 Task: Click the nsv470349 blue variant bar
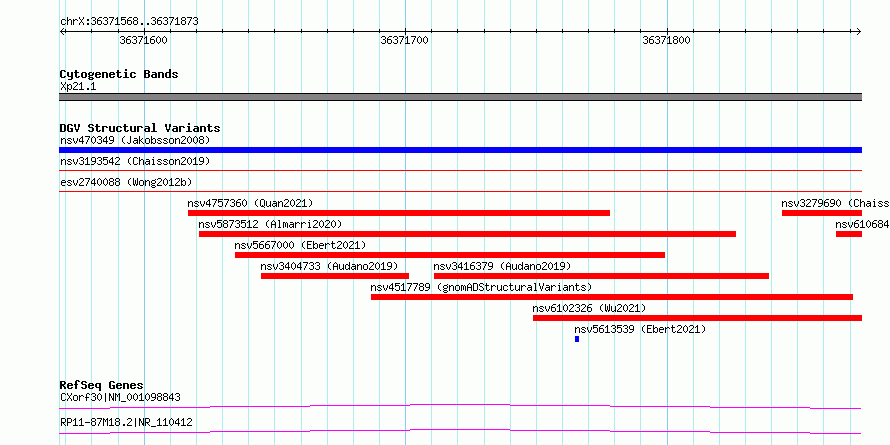click(x=460, y=150)
